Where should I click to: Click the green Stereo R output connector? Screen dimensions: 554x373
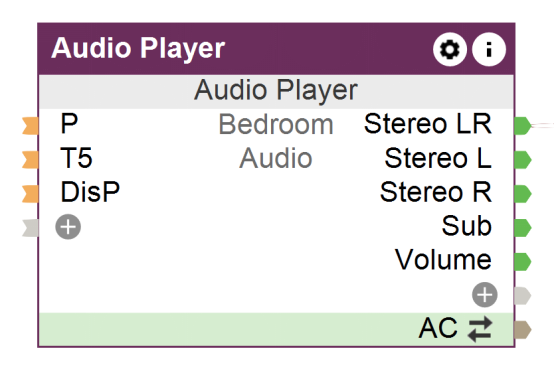click(x=523, y=194)
